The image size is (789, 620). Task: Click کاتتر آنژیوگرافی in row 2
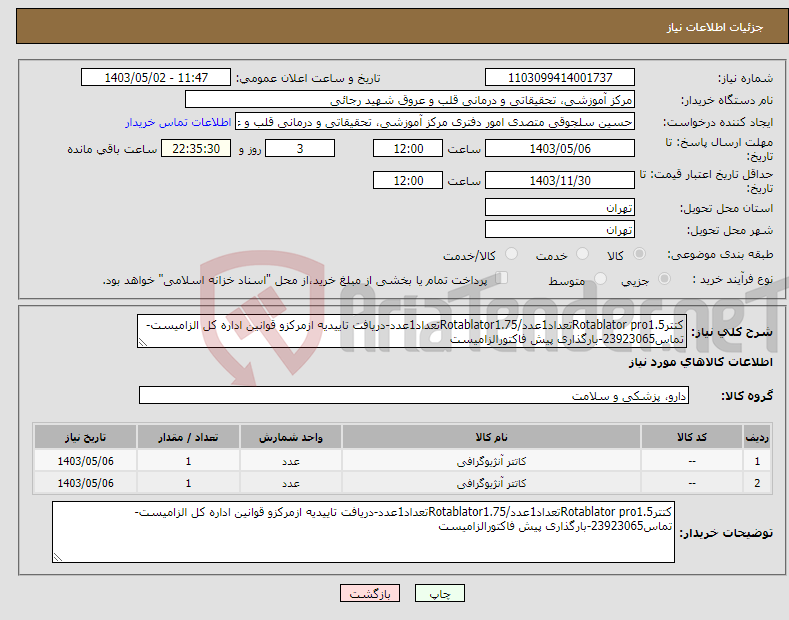[x=491, y=483]
